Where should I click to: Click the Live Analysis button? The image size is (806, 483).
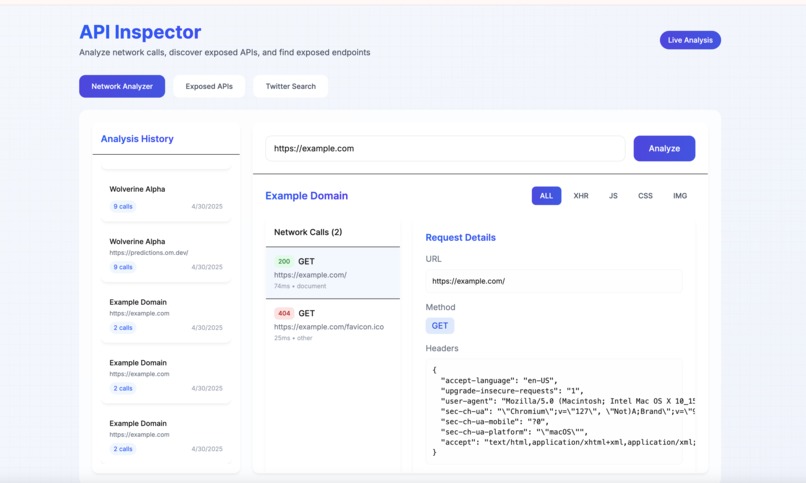690,40
